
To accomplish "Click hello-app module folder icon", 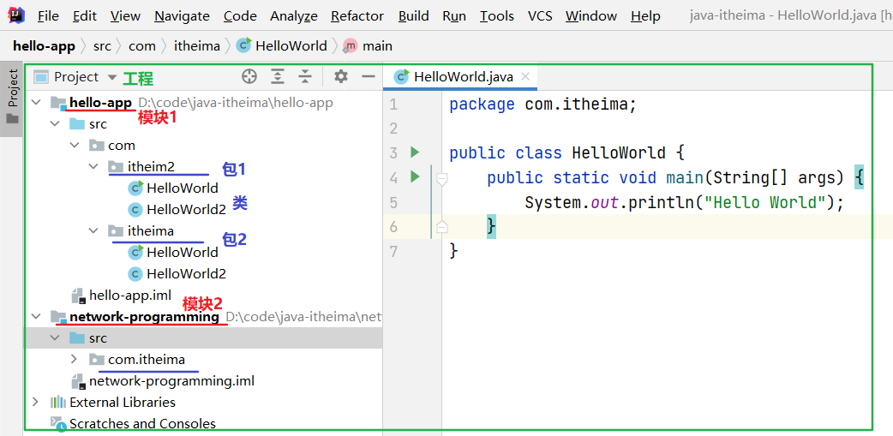I will click(x=58, y=103).
